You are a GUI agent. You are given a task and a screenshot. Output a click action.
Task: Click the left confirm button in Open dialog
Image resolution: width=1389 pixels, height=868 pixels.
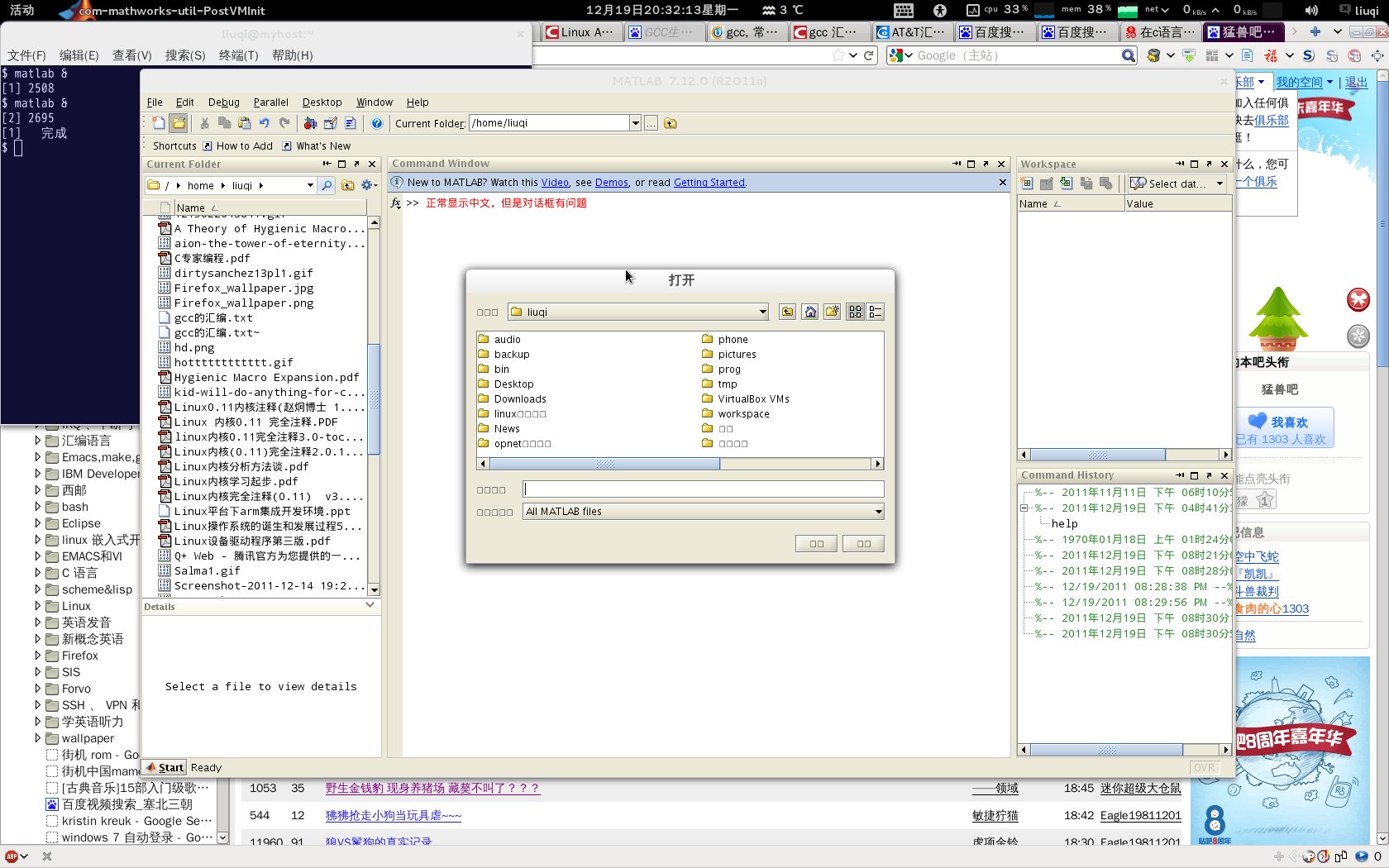817,543
